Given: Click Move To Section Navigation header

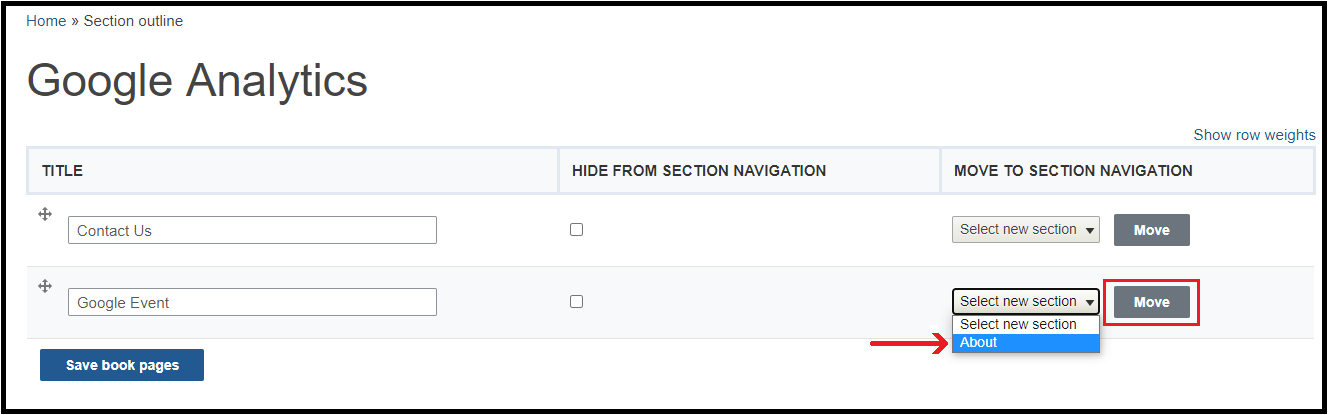Looking at the screenshot, I should point(1073,171).
